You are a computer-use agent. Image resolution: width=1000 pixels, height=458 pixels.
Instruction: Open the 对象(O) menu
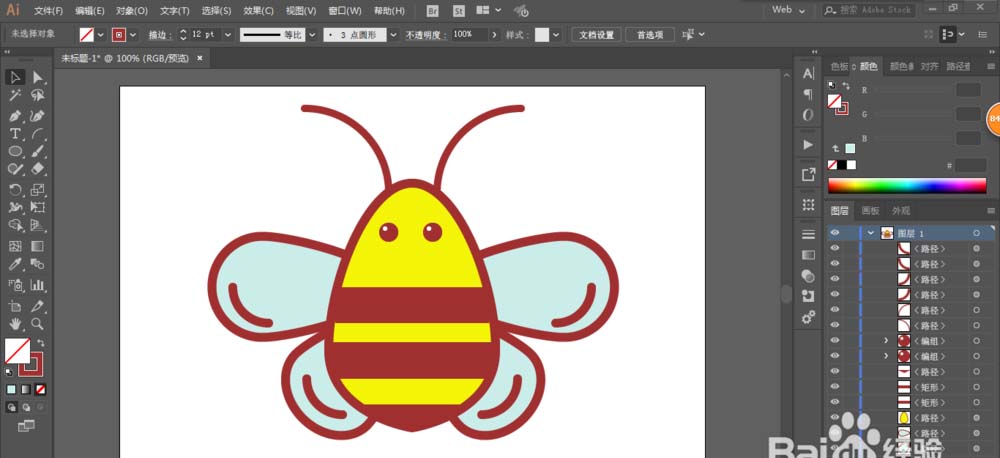132,11
